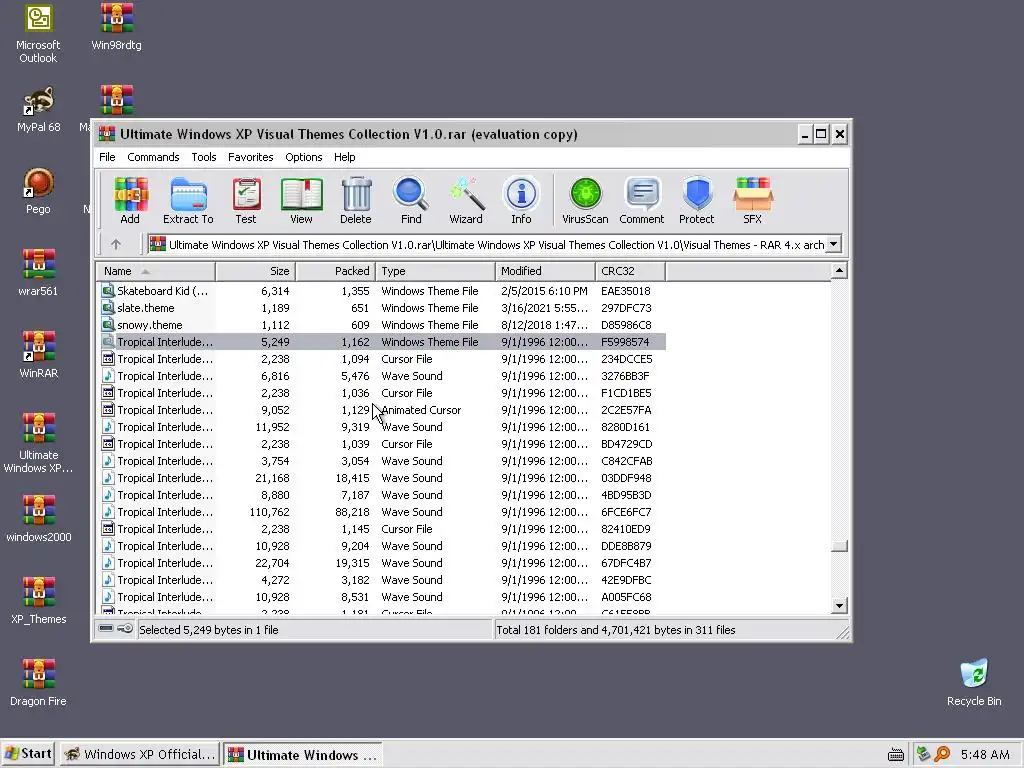The height and width of the screenshot is (768, 1024).
Task: Select MyPal 68 desktop shortcut
Action: click(38, 110)
